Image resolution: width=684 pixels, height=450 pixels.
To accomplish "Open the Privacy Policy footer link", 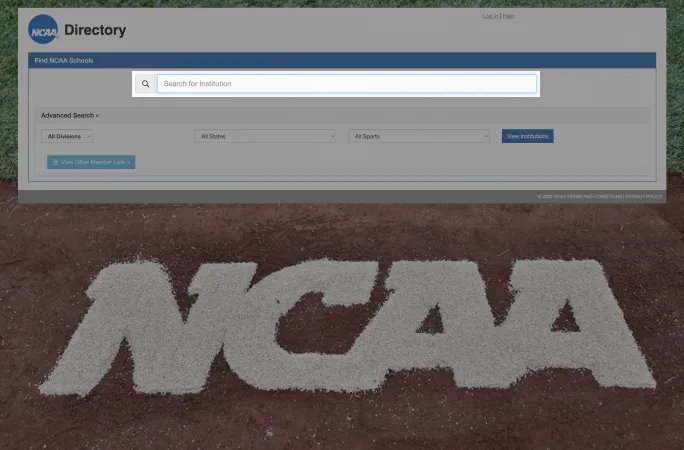I will pyautogui.click(x=643, y=197).
